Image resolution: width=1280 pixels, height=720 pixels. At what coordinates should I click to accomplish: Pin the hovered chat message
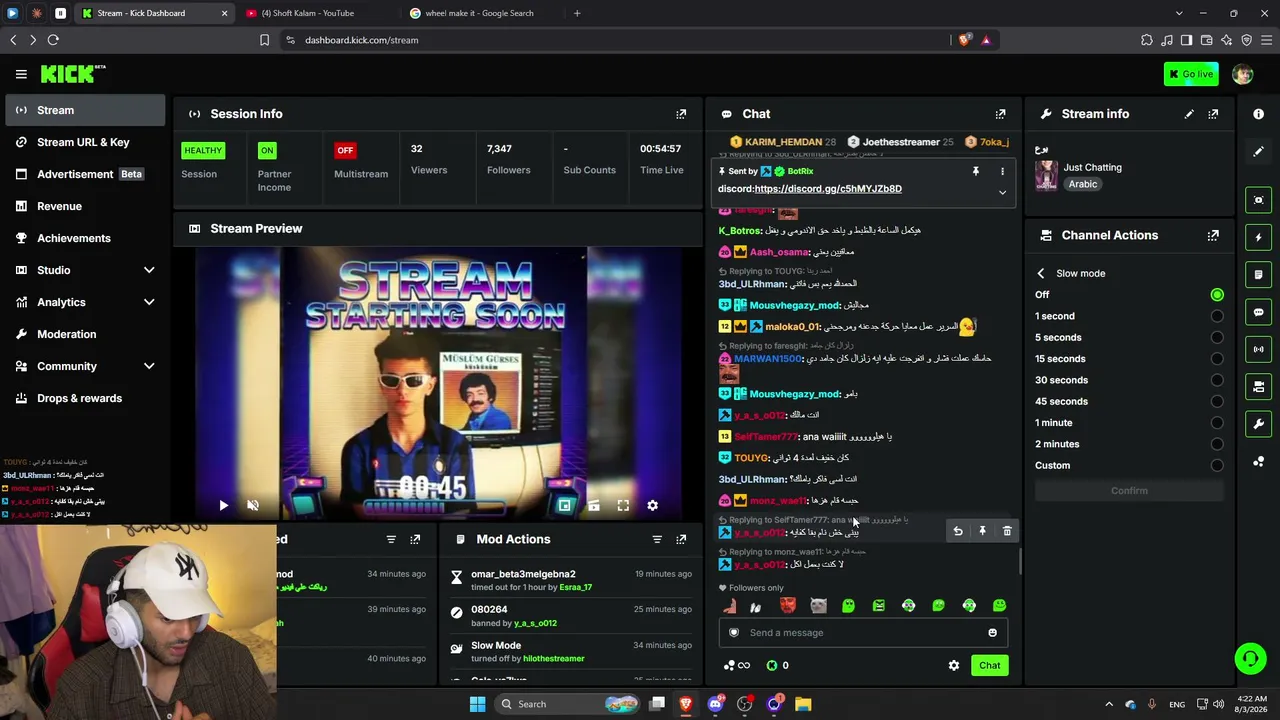tap(982, 531)
